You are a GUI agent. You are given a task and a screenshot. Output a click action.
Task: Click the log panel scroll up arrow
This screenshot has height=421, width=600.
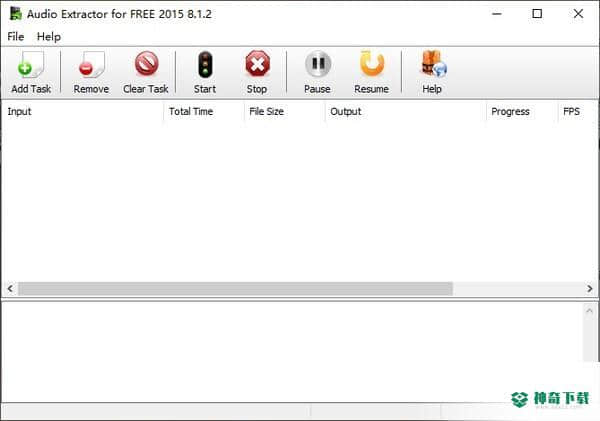pos(589,311)
